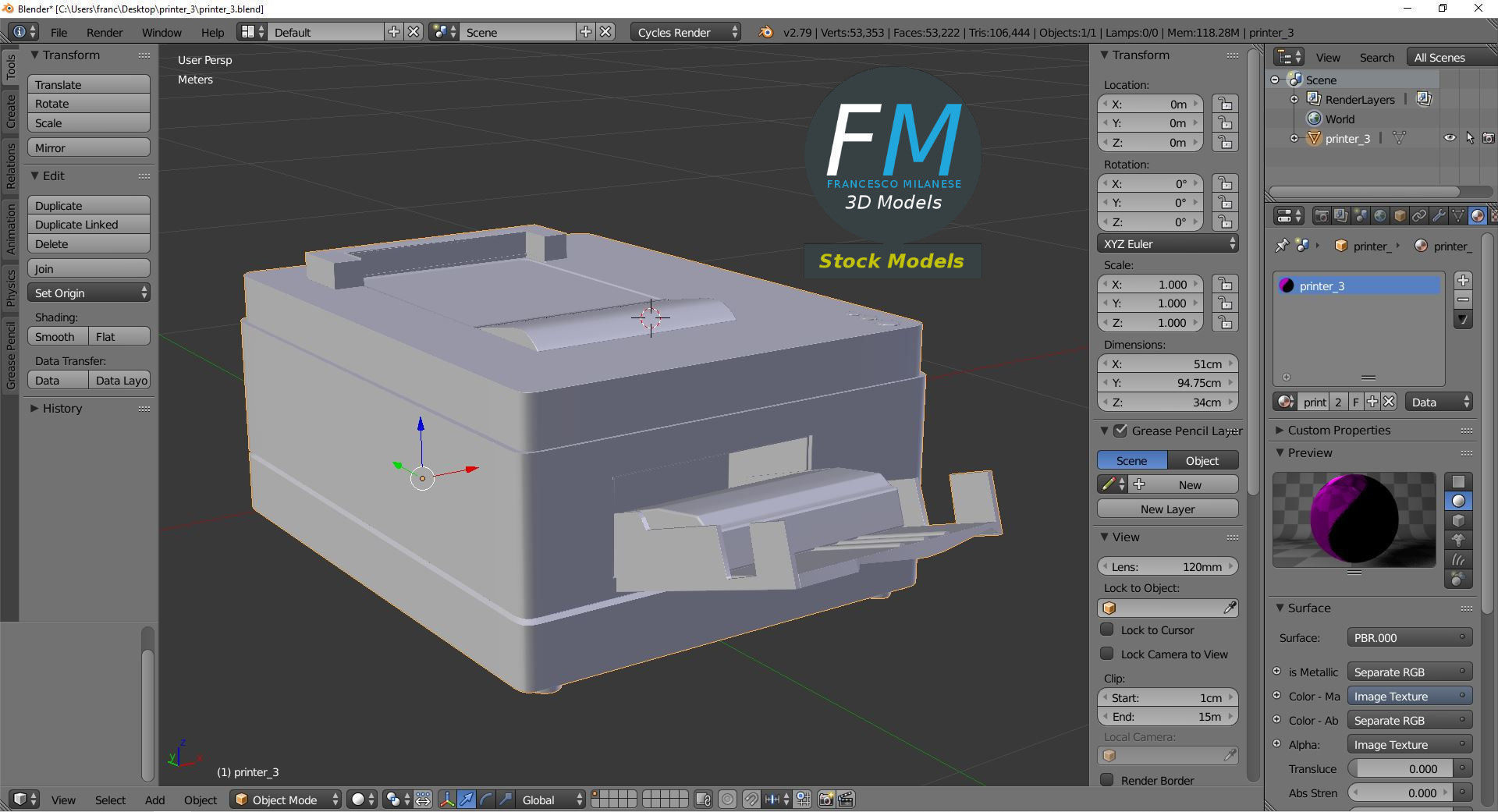Uncheck the Grease Pencil Layers checkbox
Image resolution: width=1498 pixels, height=812 pixels.
pyautogui.click(x=1120, y=431)
